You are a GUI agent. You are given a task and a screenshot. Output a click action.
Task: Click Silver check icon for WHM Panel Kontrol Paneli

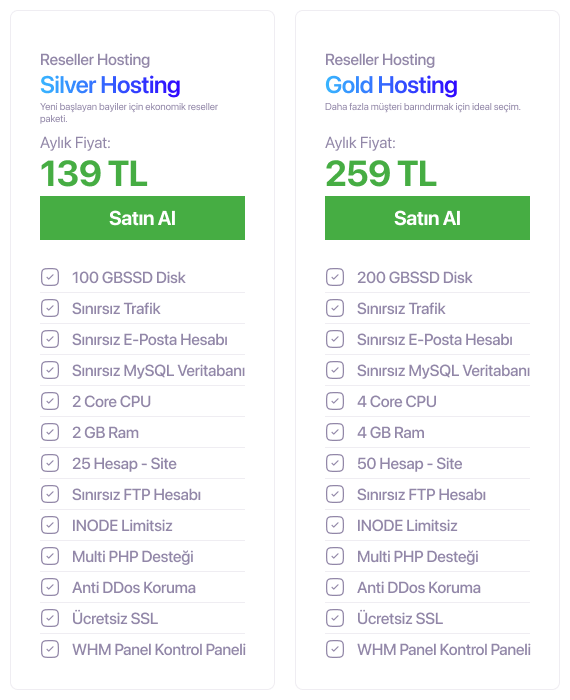click(x=50, y=650)
